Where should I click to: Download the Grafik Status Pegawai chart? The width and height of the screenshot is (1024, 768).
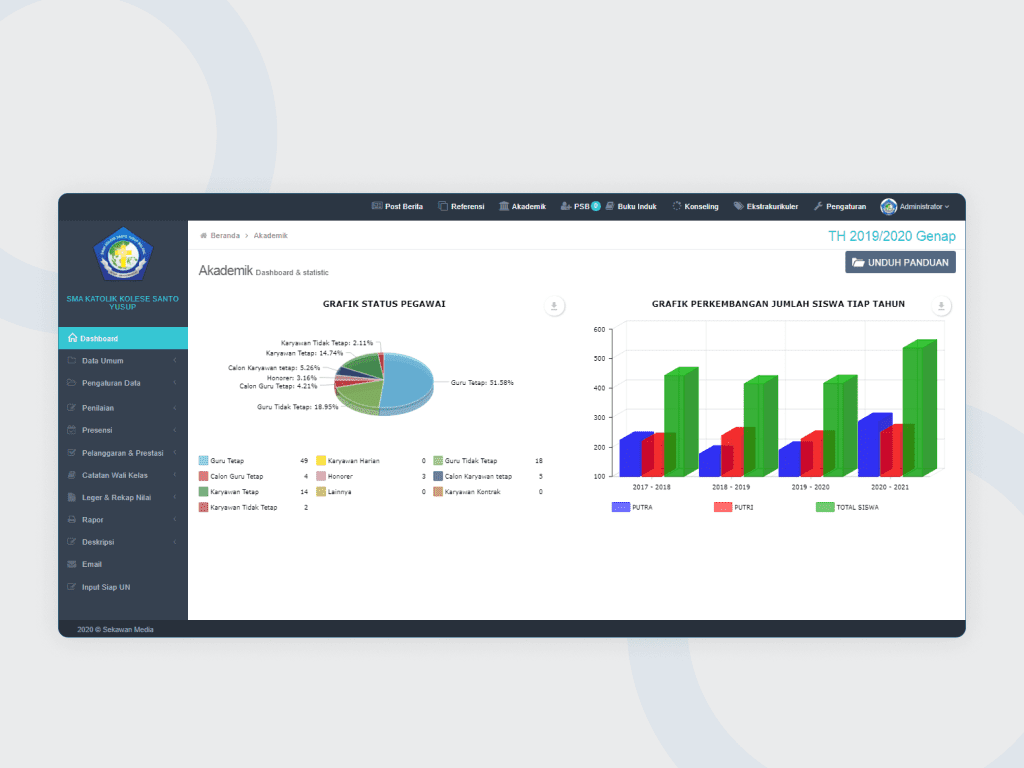[554, 306]
